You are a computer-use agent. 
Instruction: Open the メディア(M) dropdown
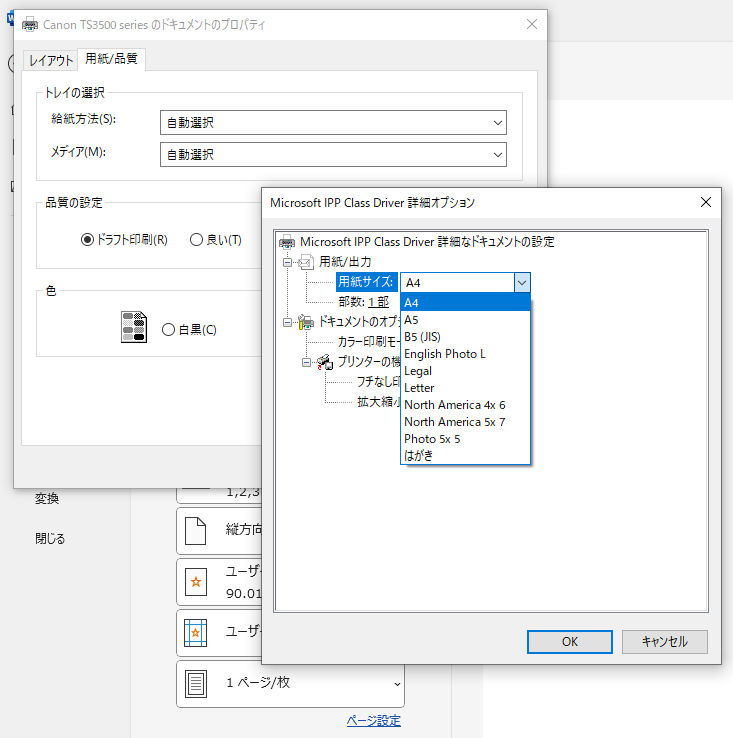click(x=333, y=155)
